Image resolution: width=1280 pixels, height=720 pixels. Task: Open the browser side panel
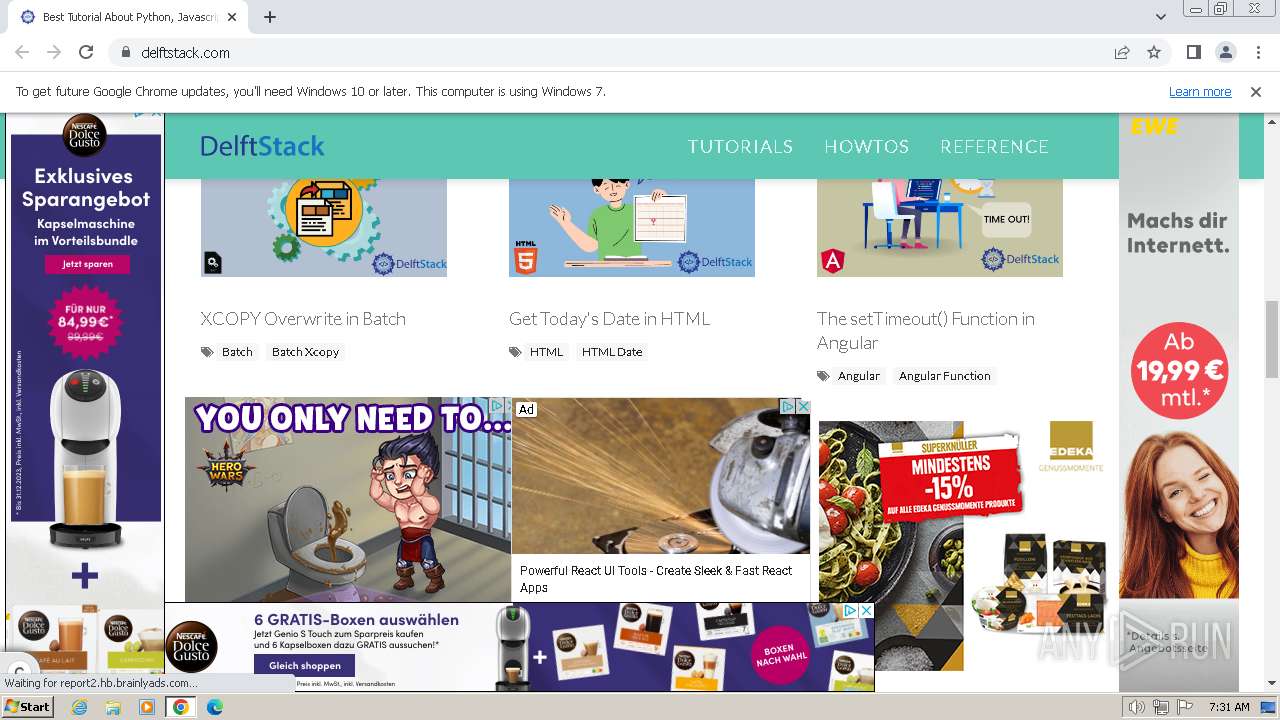pyautogui.click(x=1193, y=52)
